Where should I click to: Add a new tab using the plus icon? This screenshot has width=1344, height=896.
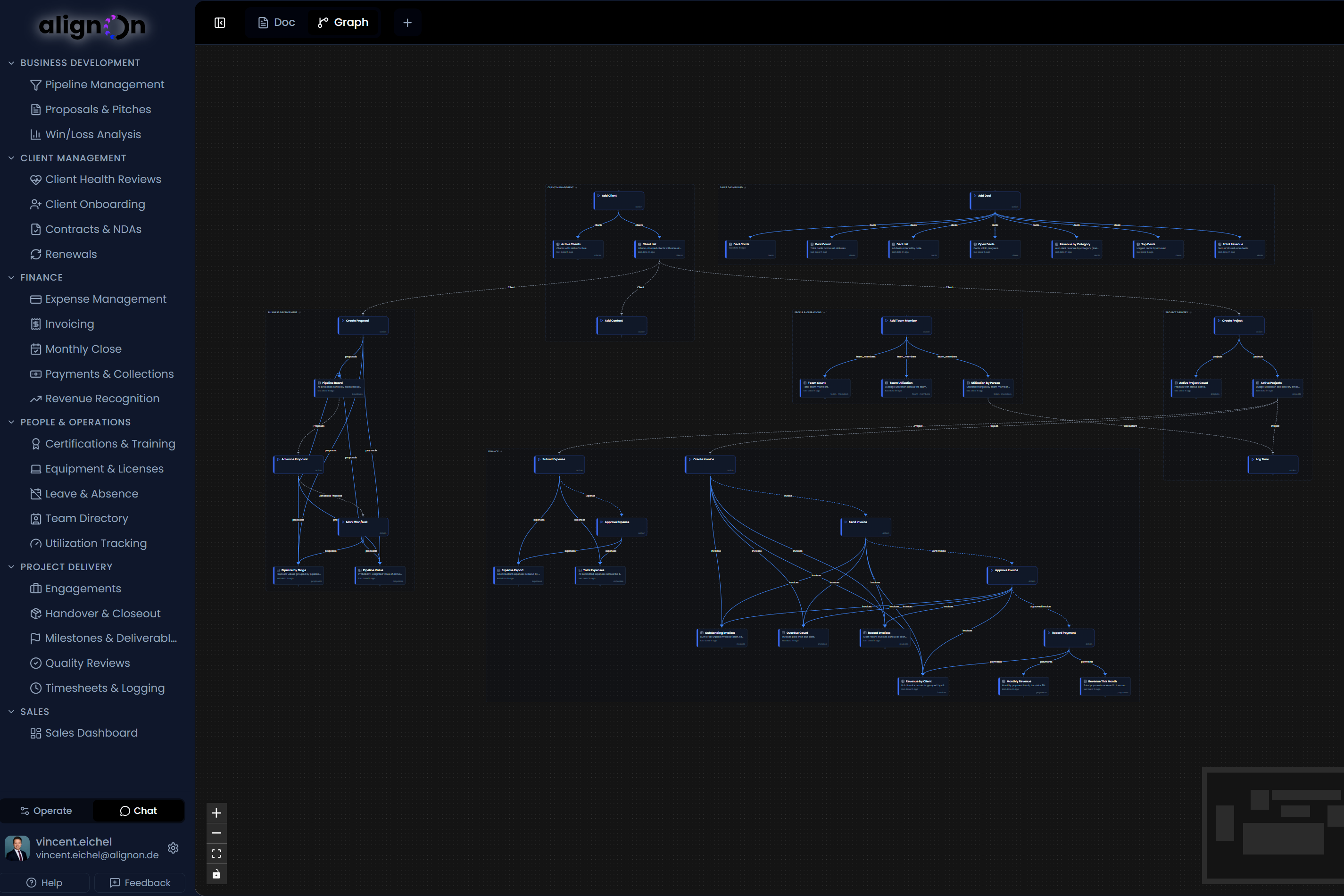click(x=407, y=22)
